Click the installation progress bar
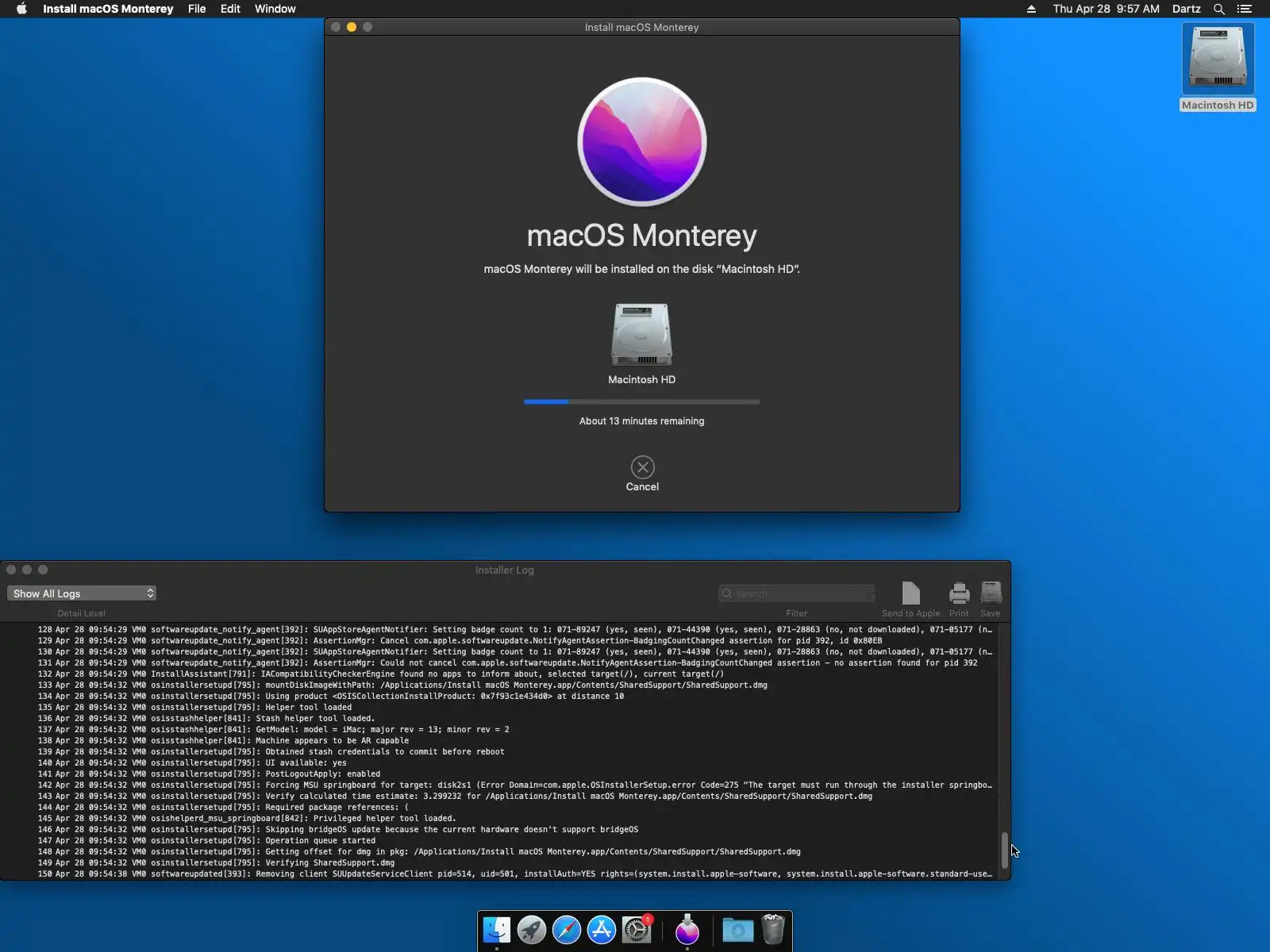The width and height of the screenshot is (1270, 952). point(641,401)
